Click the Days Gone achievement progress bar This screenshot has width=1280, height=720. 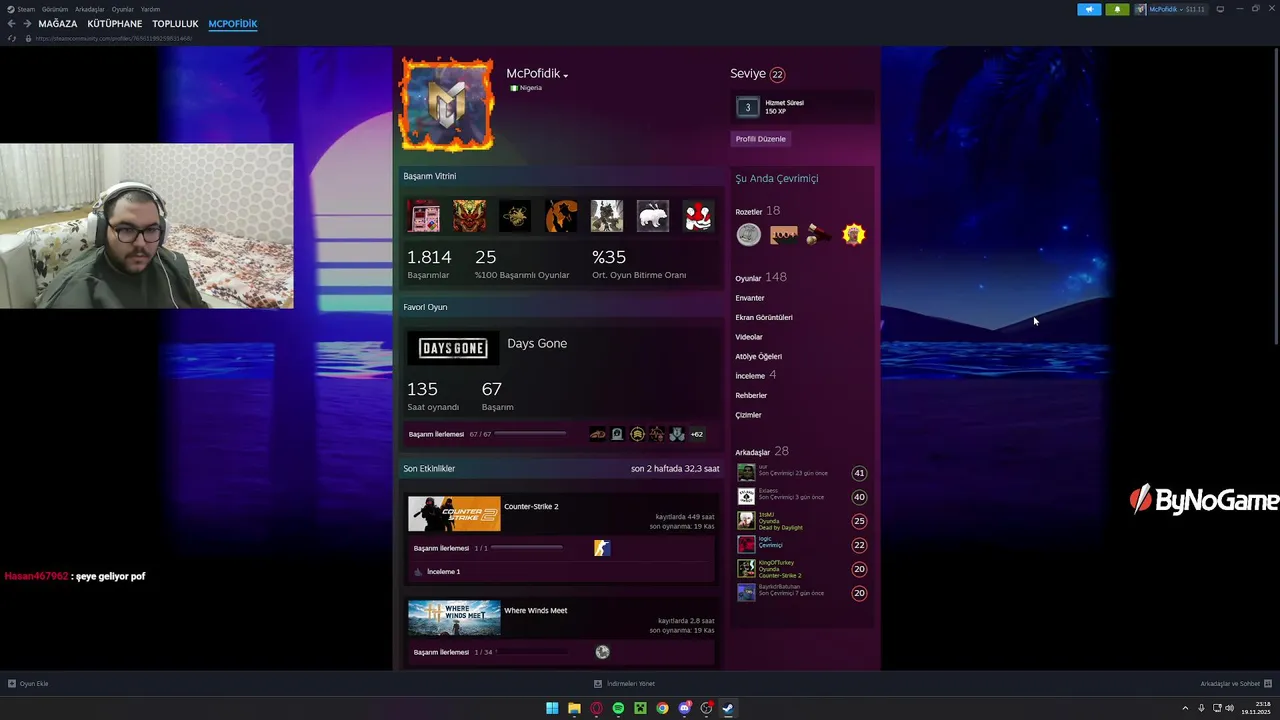click(531, 434)
